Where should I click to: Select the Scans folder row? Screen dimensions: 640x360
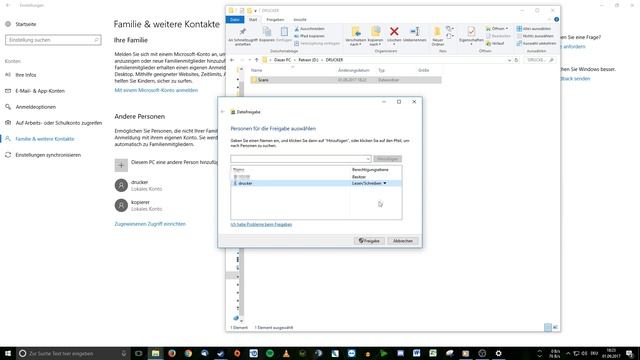[346, 80]
